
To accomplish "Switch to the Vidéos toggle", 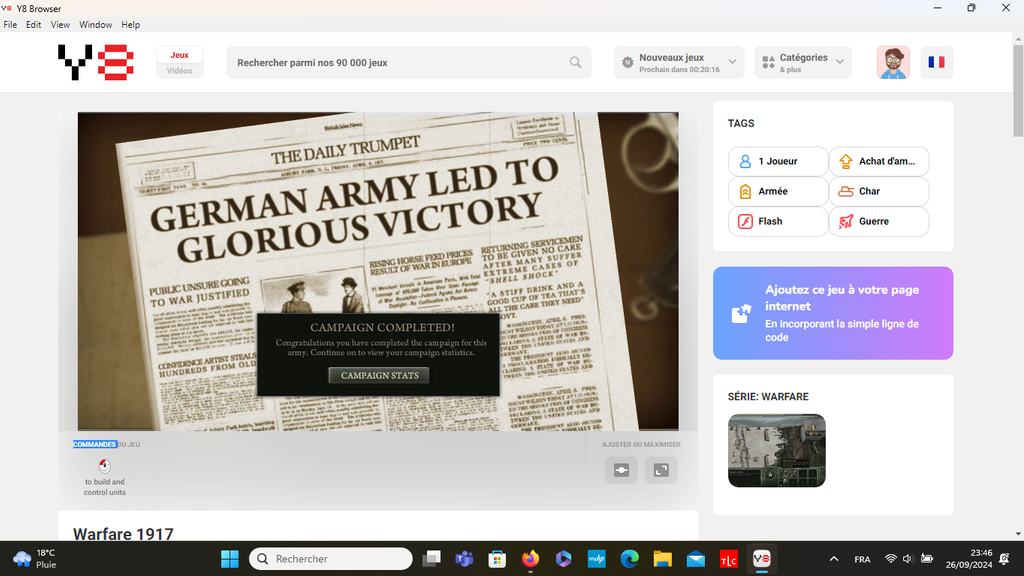I will (x=180, y=71).
